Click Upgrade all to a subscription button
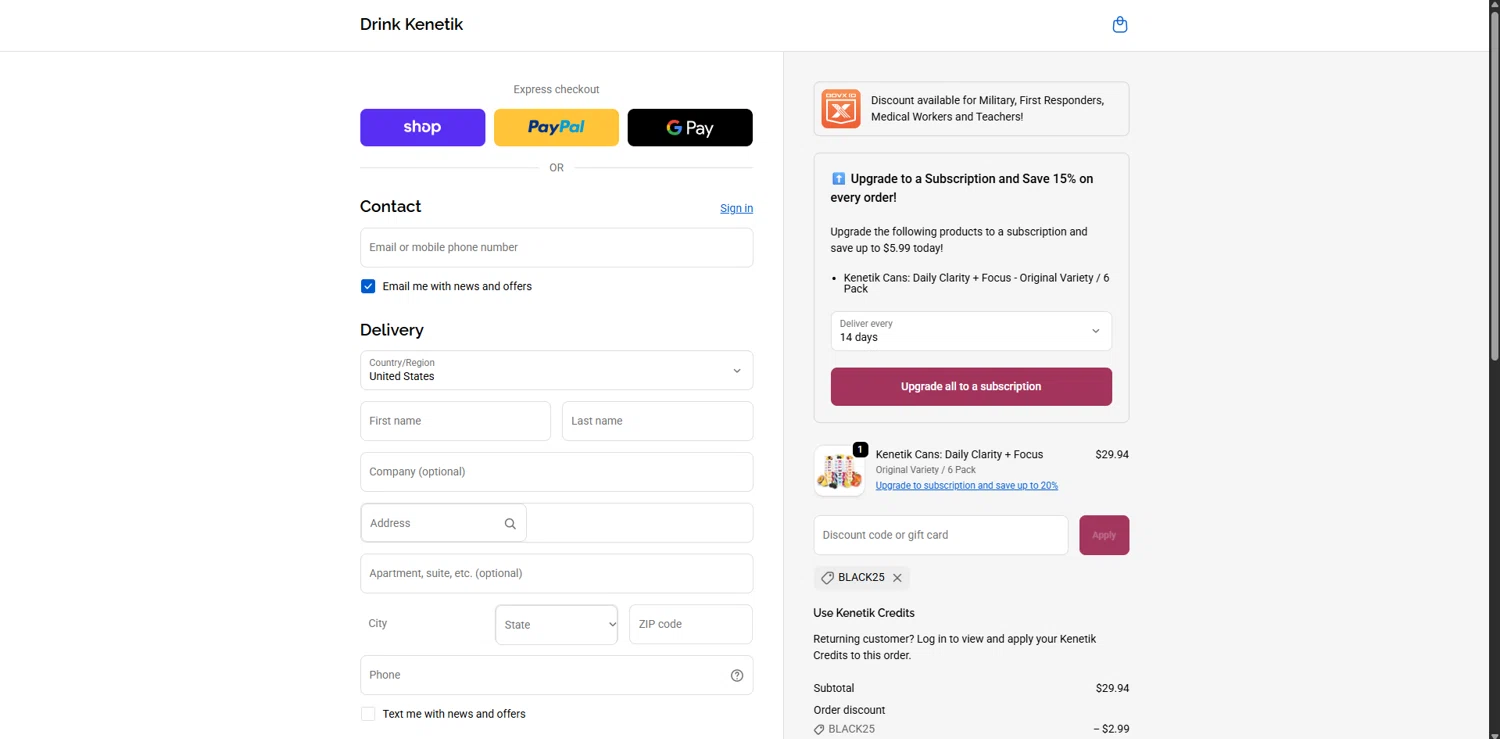The height and width of the screenshot is (739, 1500). tap(971, 387)
